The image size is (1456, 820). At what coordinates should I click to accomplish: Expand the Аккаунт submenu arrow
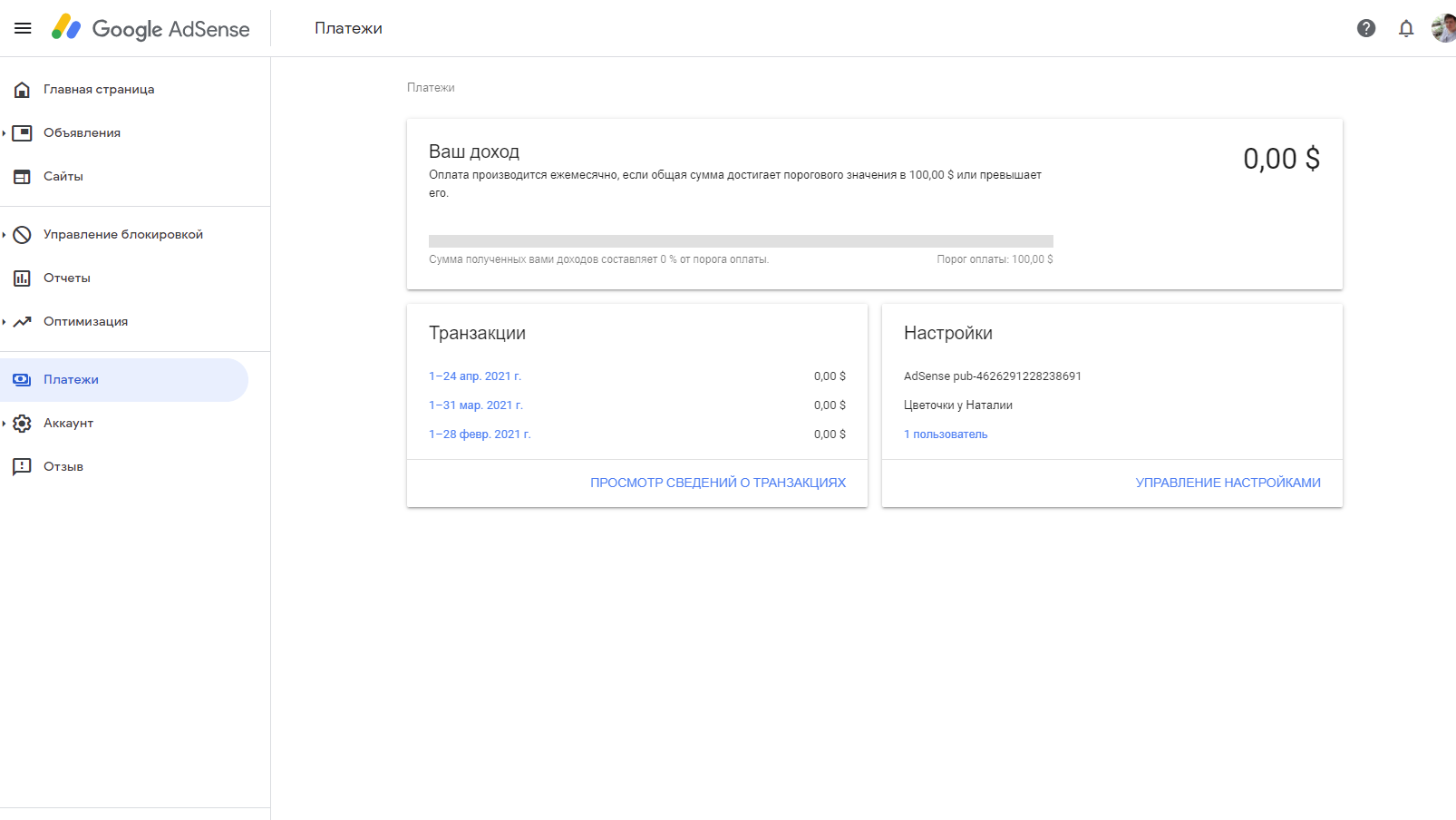tap(5, 424)
